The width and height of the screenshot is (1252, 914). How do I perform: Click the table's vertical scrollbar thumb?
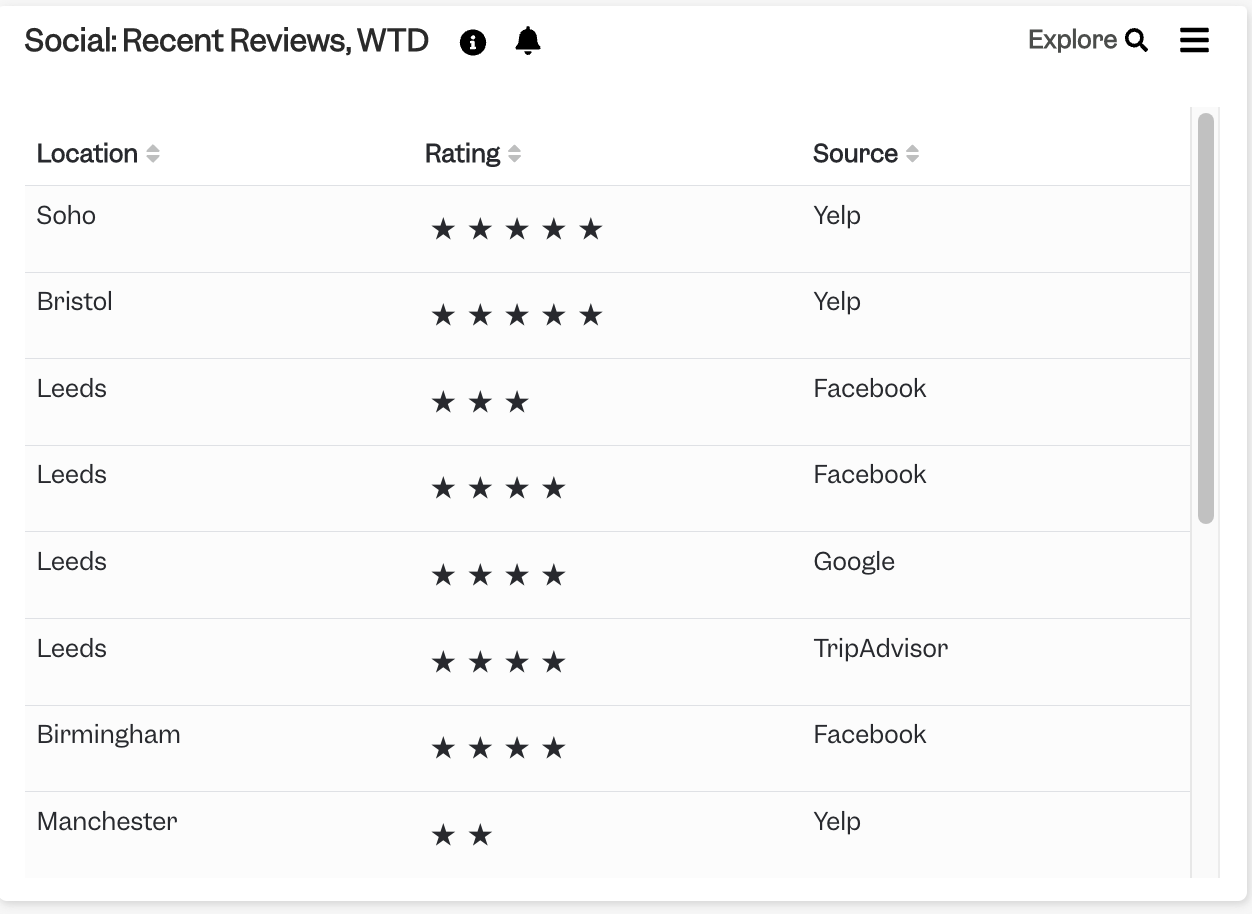[x=1206, y=318]
